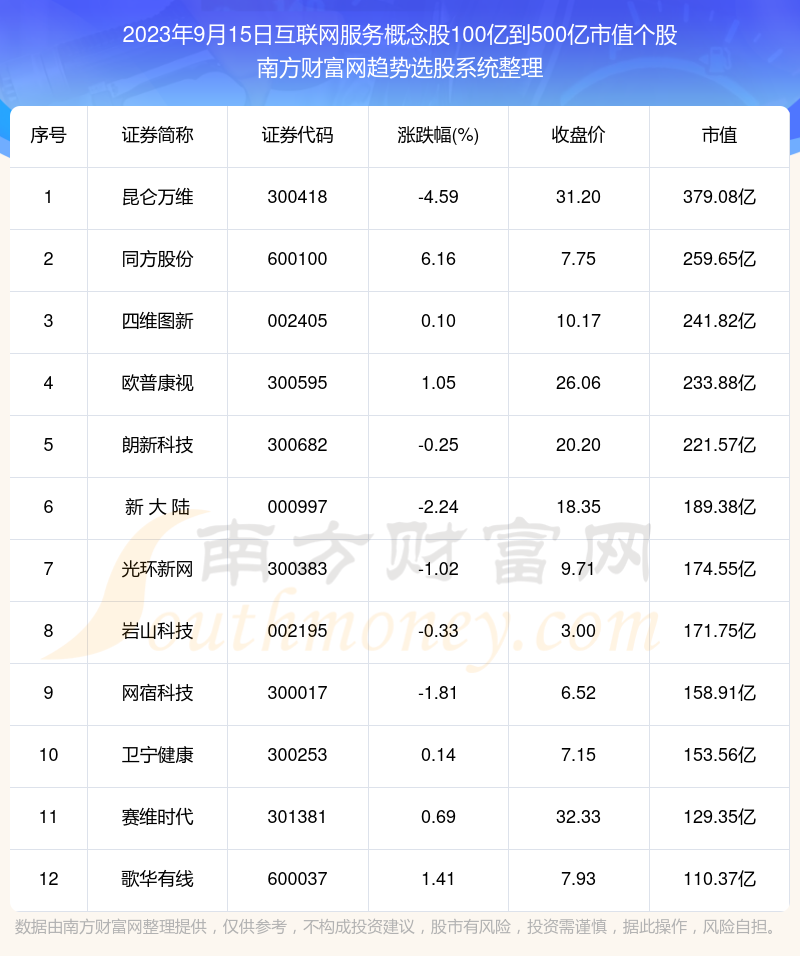800x956 pixels.
Task: Select stock name 昆仑万维
Action: (157, 197)
